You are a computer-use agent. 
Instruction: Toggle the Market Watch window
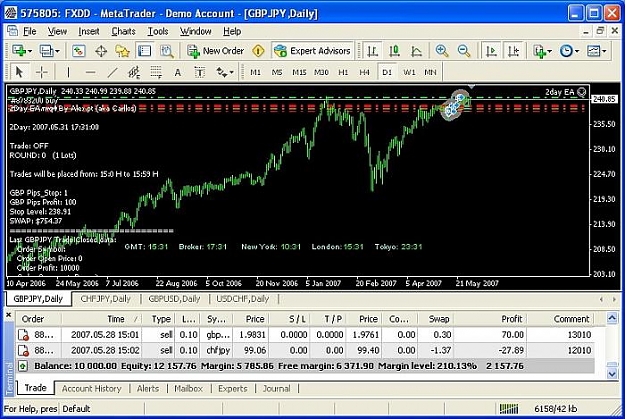tap(78, 51)
